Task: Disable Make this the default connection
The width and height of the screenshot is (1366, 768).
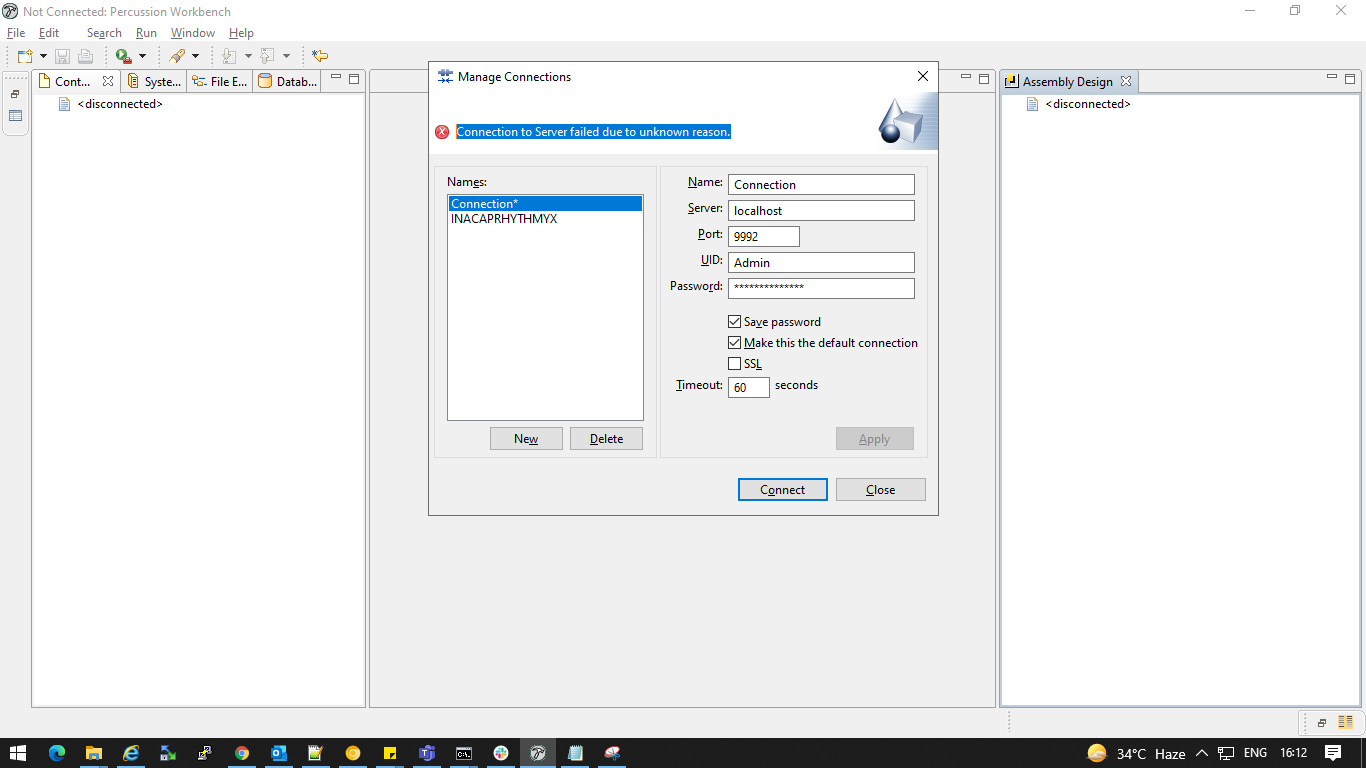Action: pyautogui.click(x=735, y=342)
